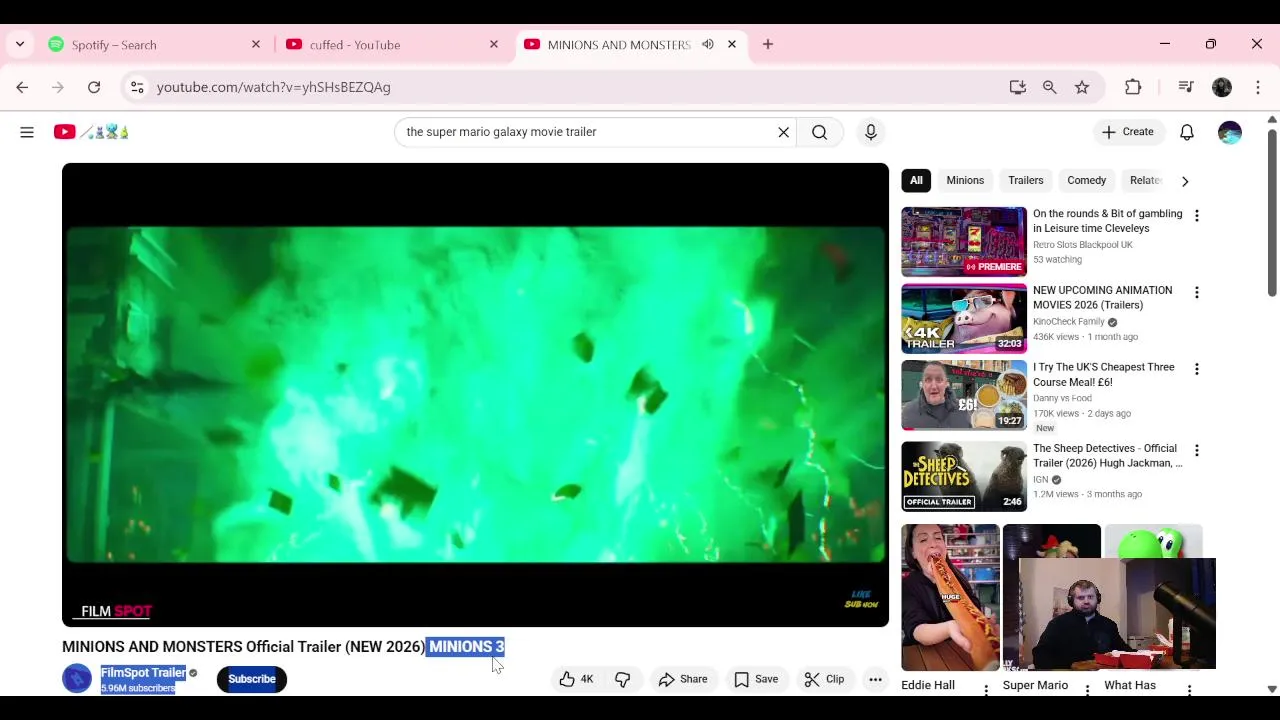Save the video to playlist
The width and height of the screenshot is (1280, 720).
click(756, 679)
